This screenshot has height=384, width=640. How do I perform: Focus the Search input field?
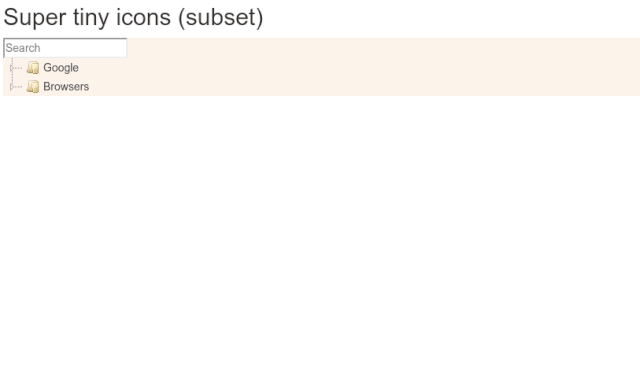[x=65, y=48]
